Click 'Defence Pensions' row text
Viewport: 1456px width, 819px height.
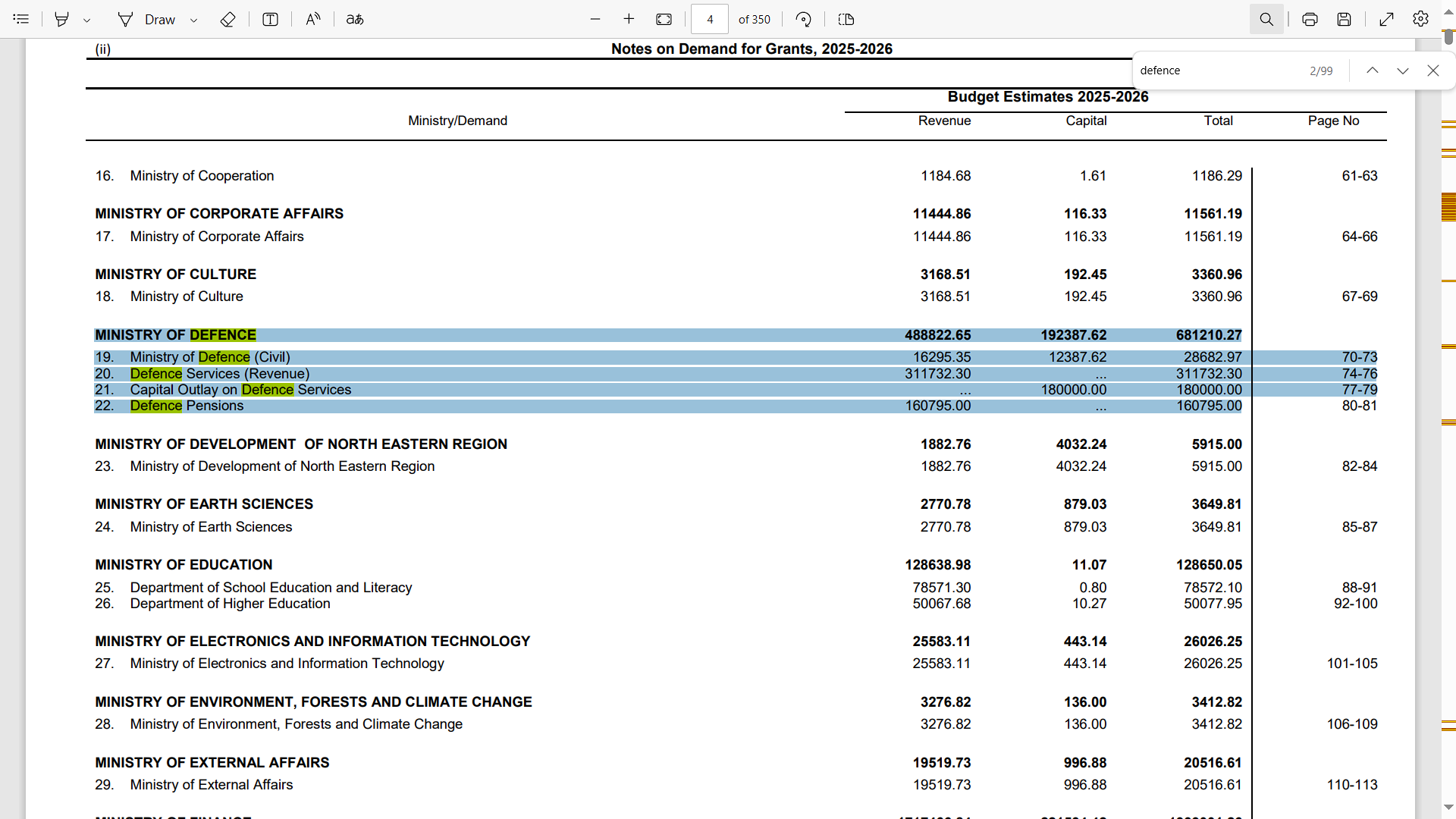[187, 406]
